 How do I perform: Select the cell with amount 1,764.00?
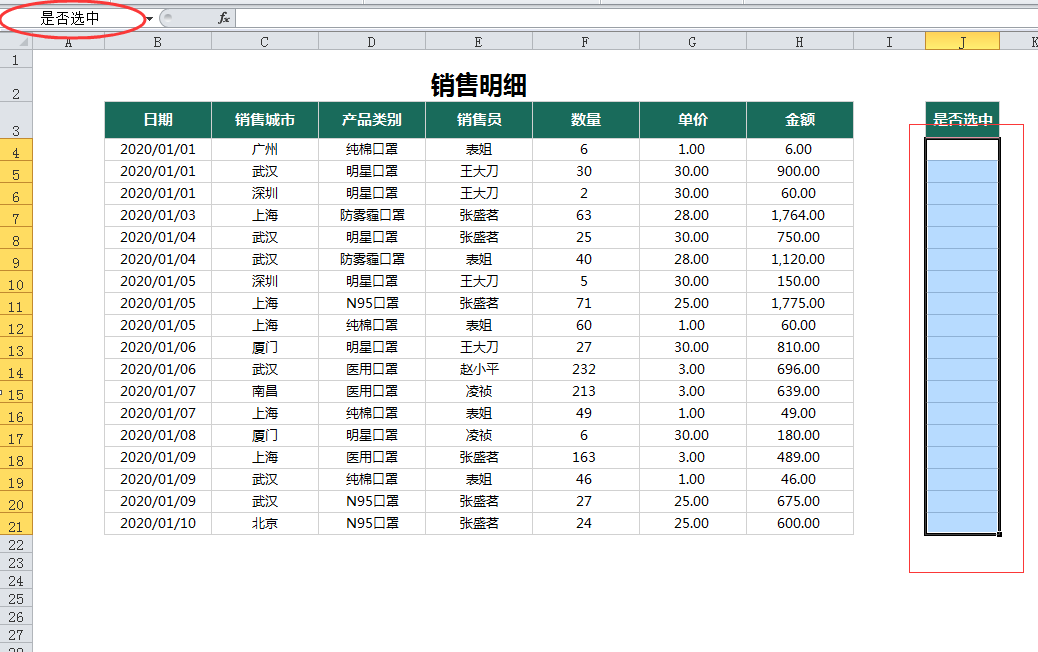(x=799, y=215)
